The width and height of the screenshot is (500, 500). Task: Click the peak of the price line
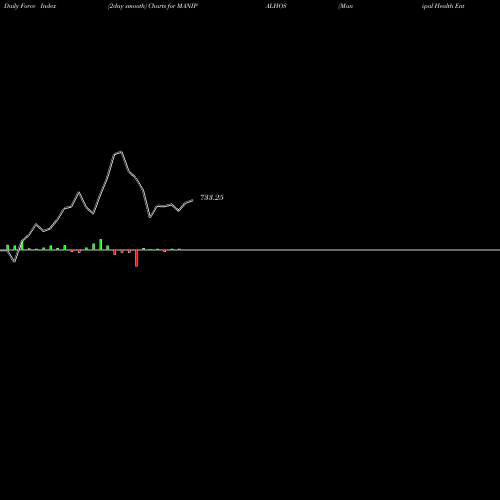[x=121, y=152]
